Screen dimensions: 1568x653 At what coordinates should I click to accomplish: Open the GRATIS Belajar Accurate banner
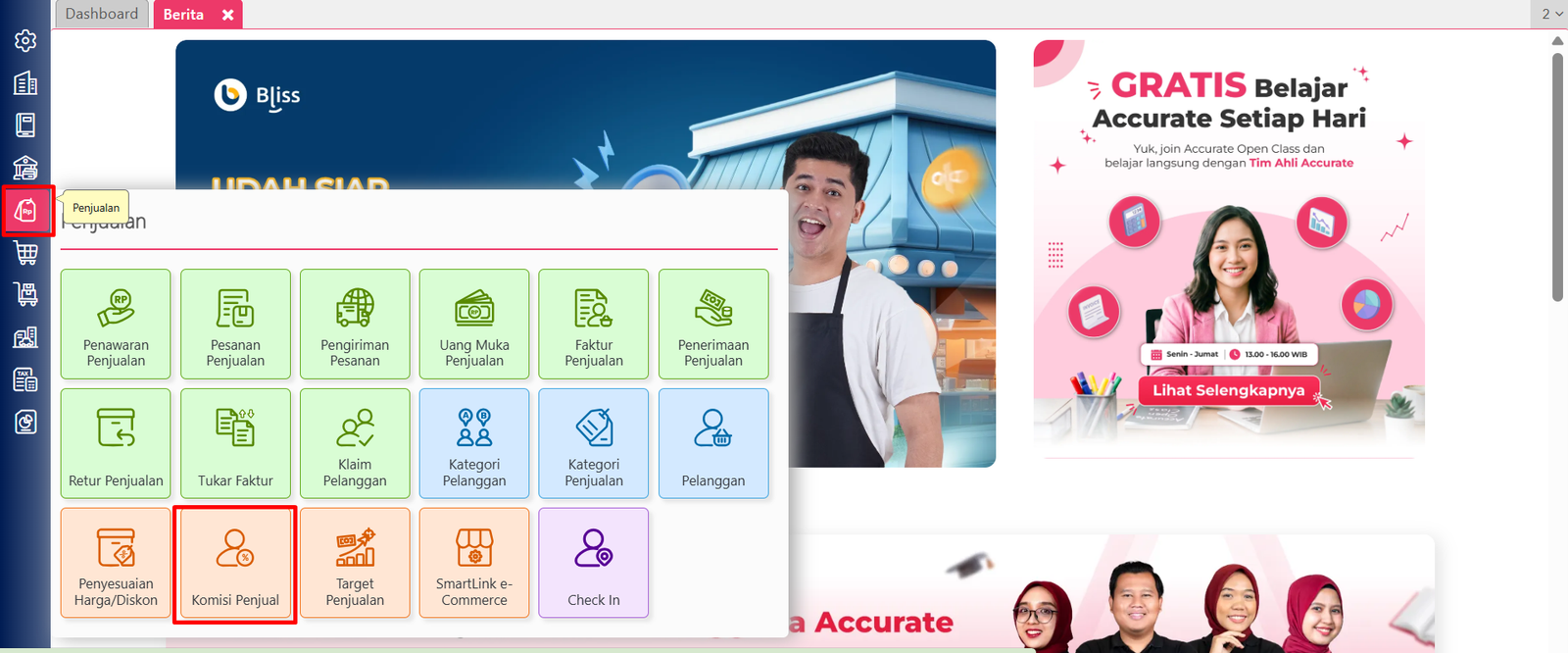1229,245
